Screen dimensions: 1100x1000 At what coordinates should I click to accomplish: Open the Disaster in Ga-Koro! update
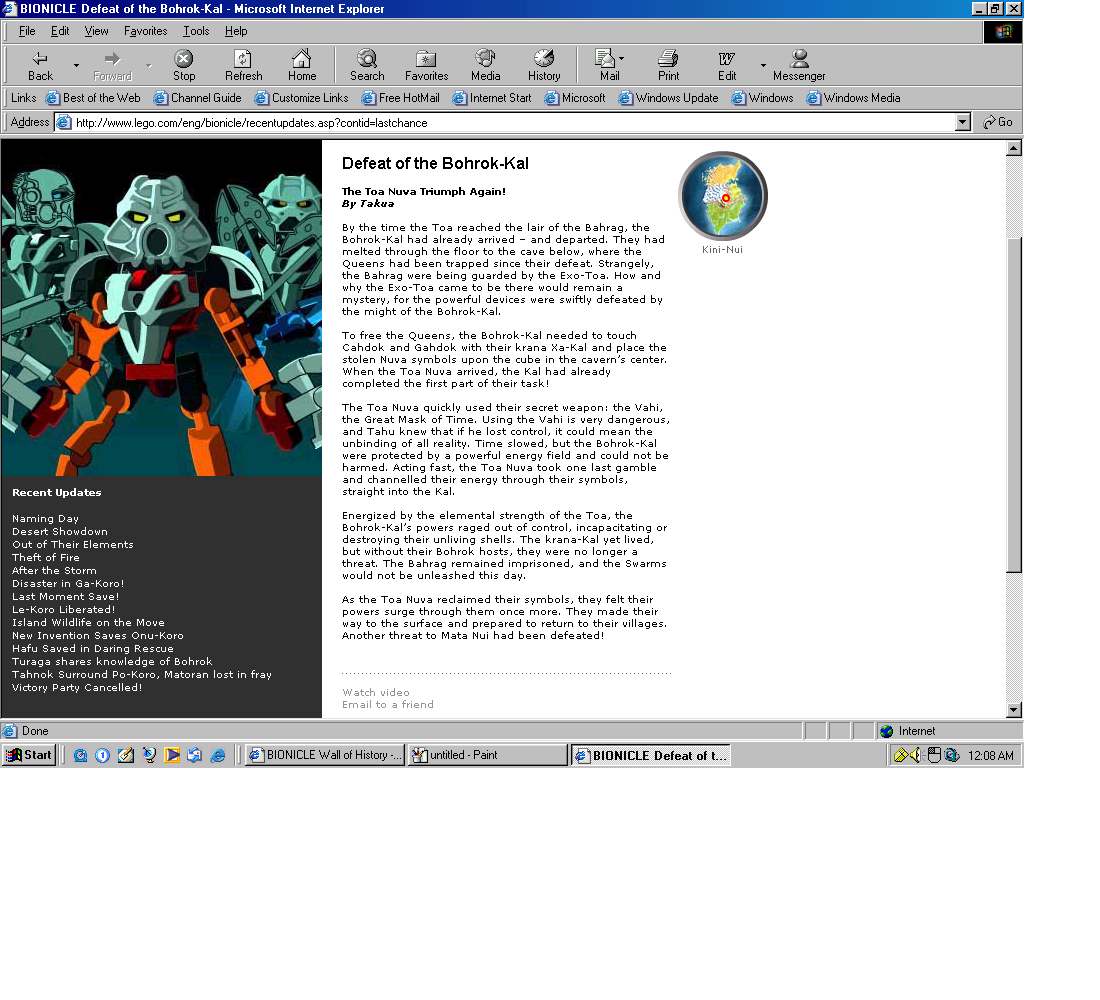click(x=67, y=584)
